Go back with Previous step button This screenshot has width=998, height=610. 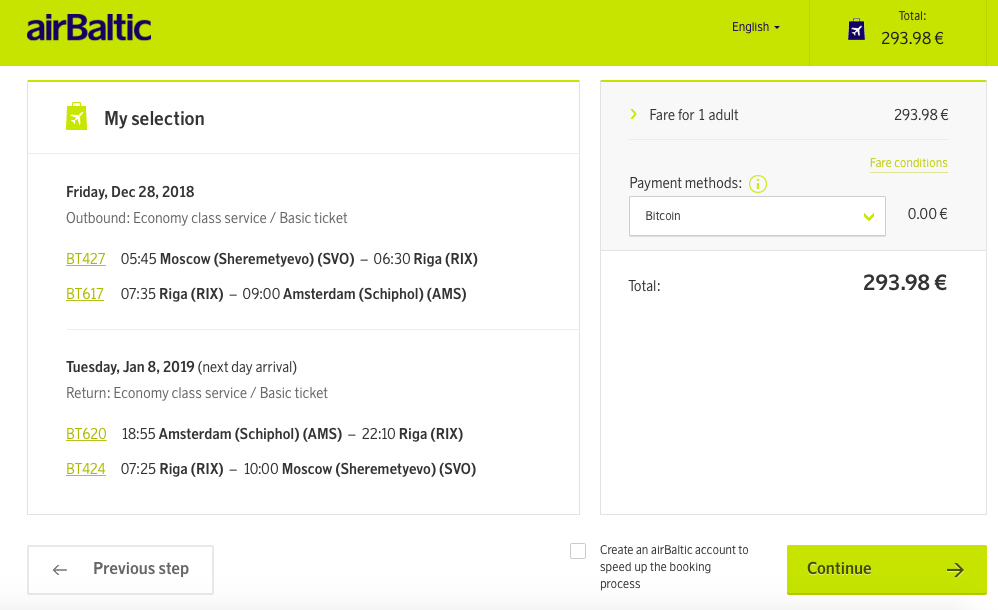click(x=120, y=569)
